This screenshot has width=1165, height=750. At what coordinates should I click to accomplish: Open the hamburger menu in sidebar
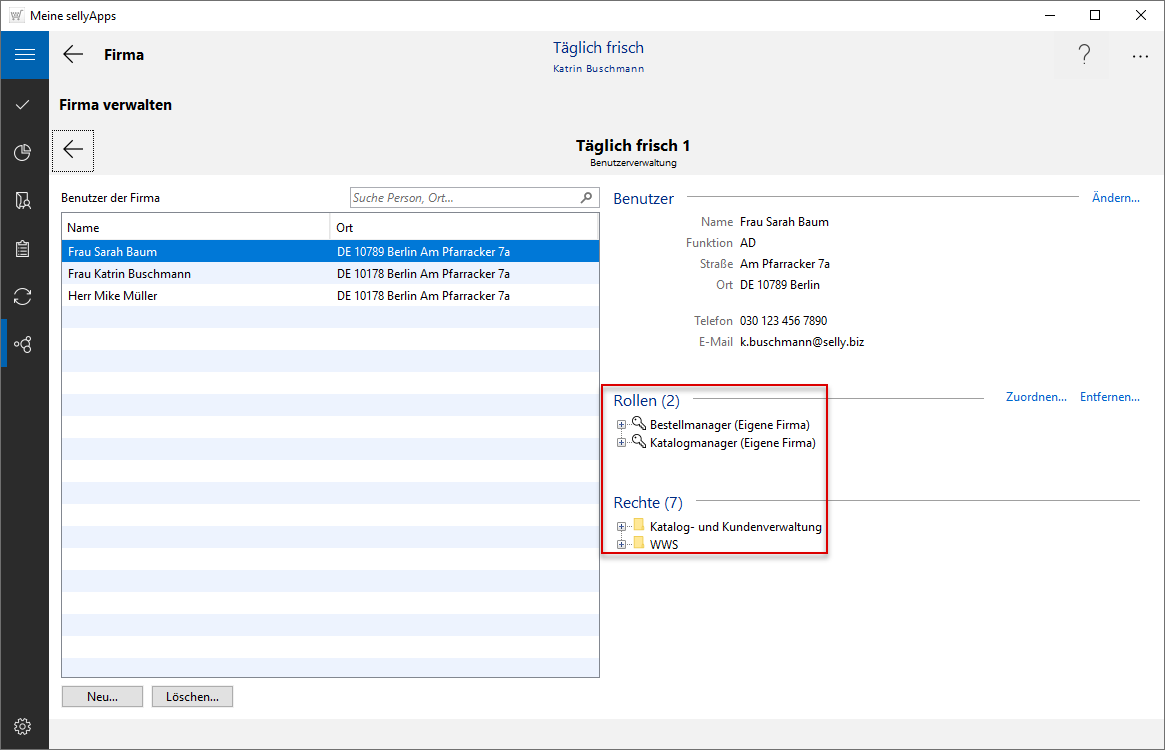(24, 55)
